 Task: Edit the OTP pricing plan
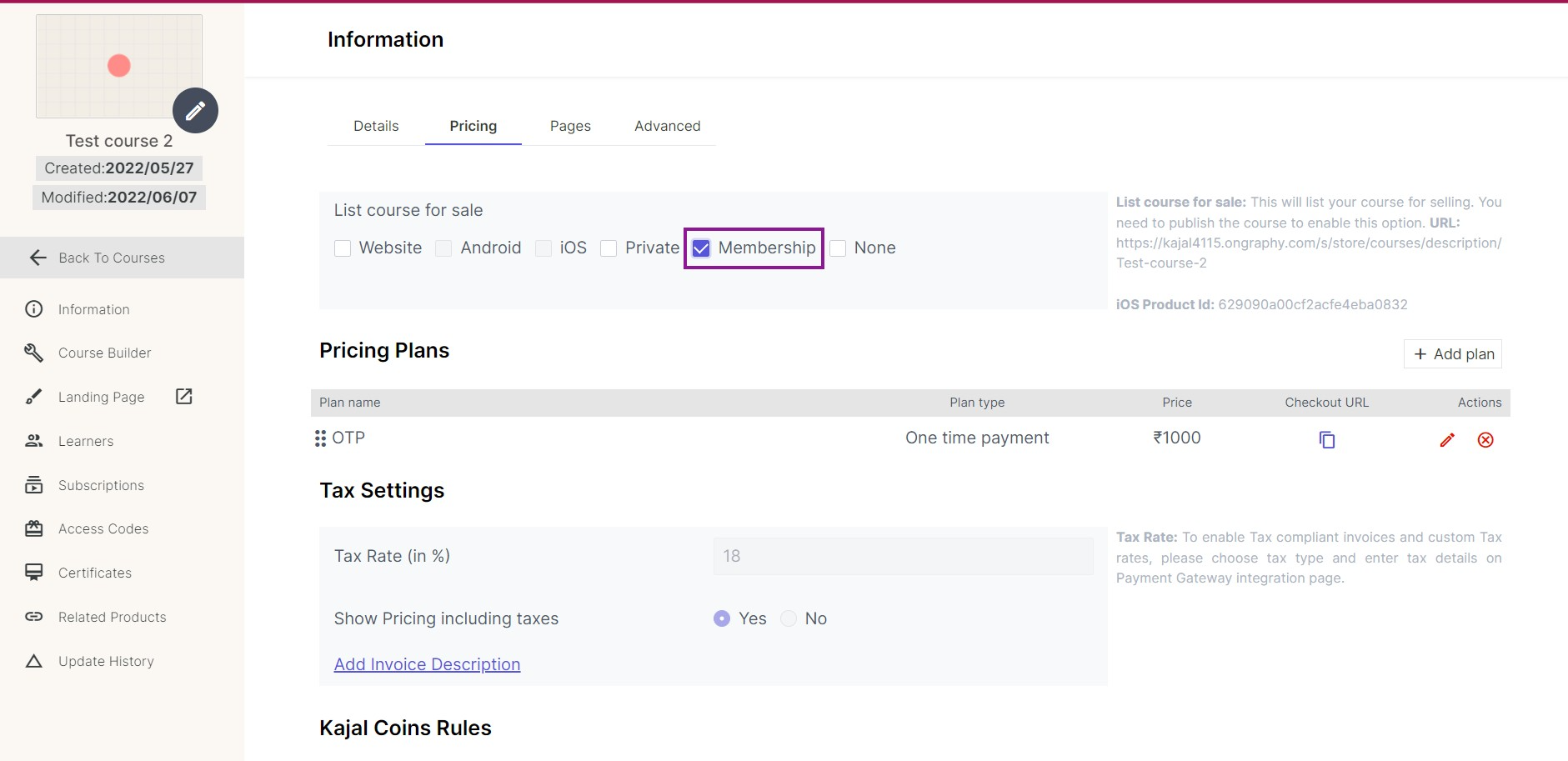pos(1446,440)
